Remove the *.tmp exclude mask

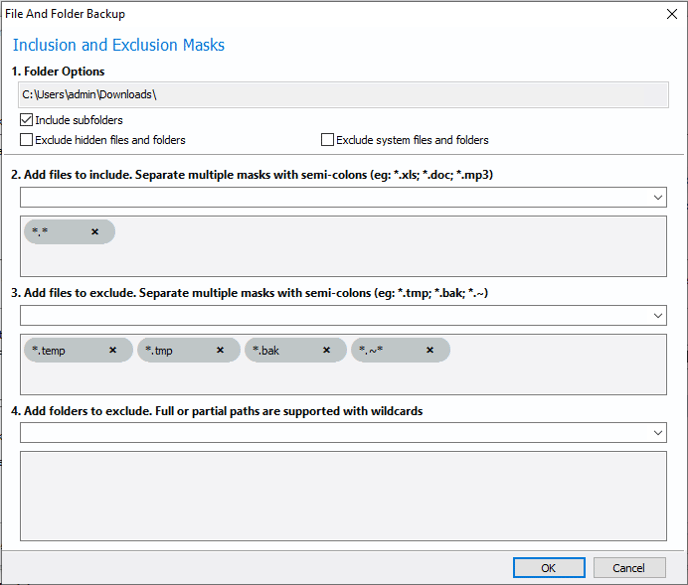pos(220,350)
